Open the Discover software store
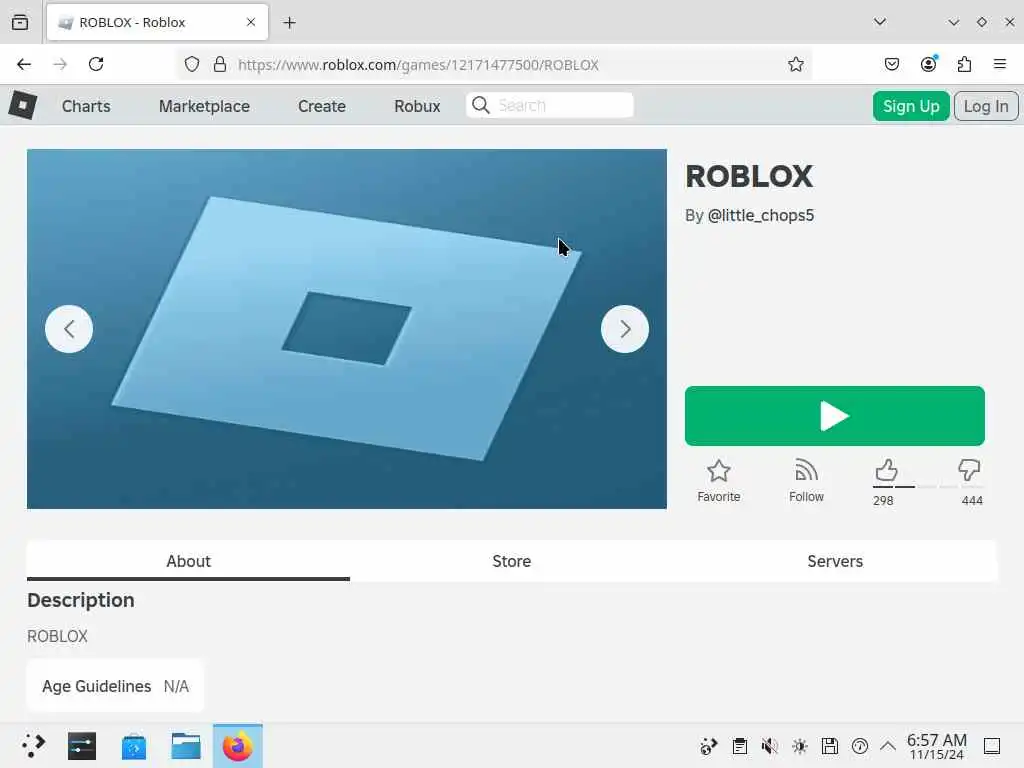The width and height of the screenshot is (1024, 768). [134, 746]
